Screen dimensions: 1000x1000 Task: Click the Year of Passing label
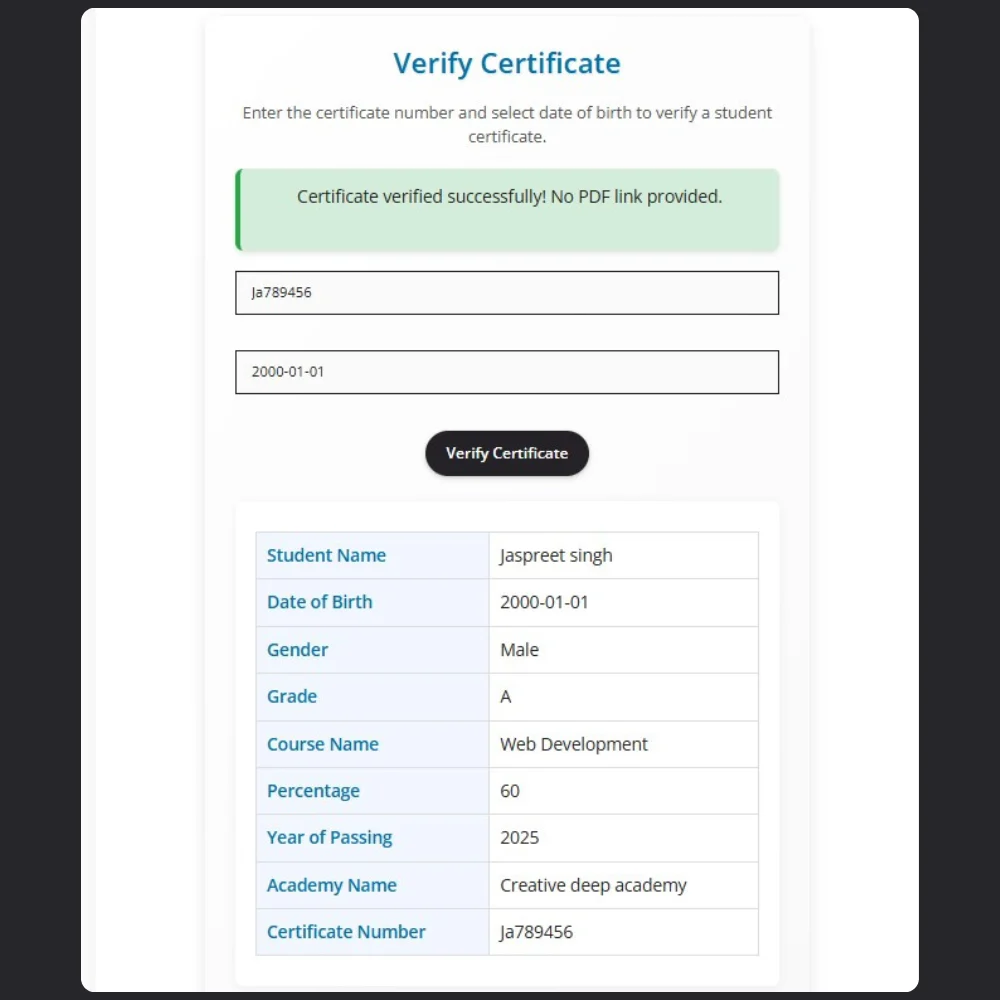(330, 837)
